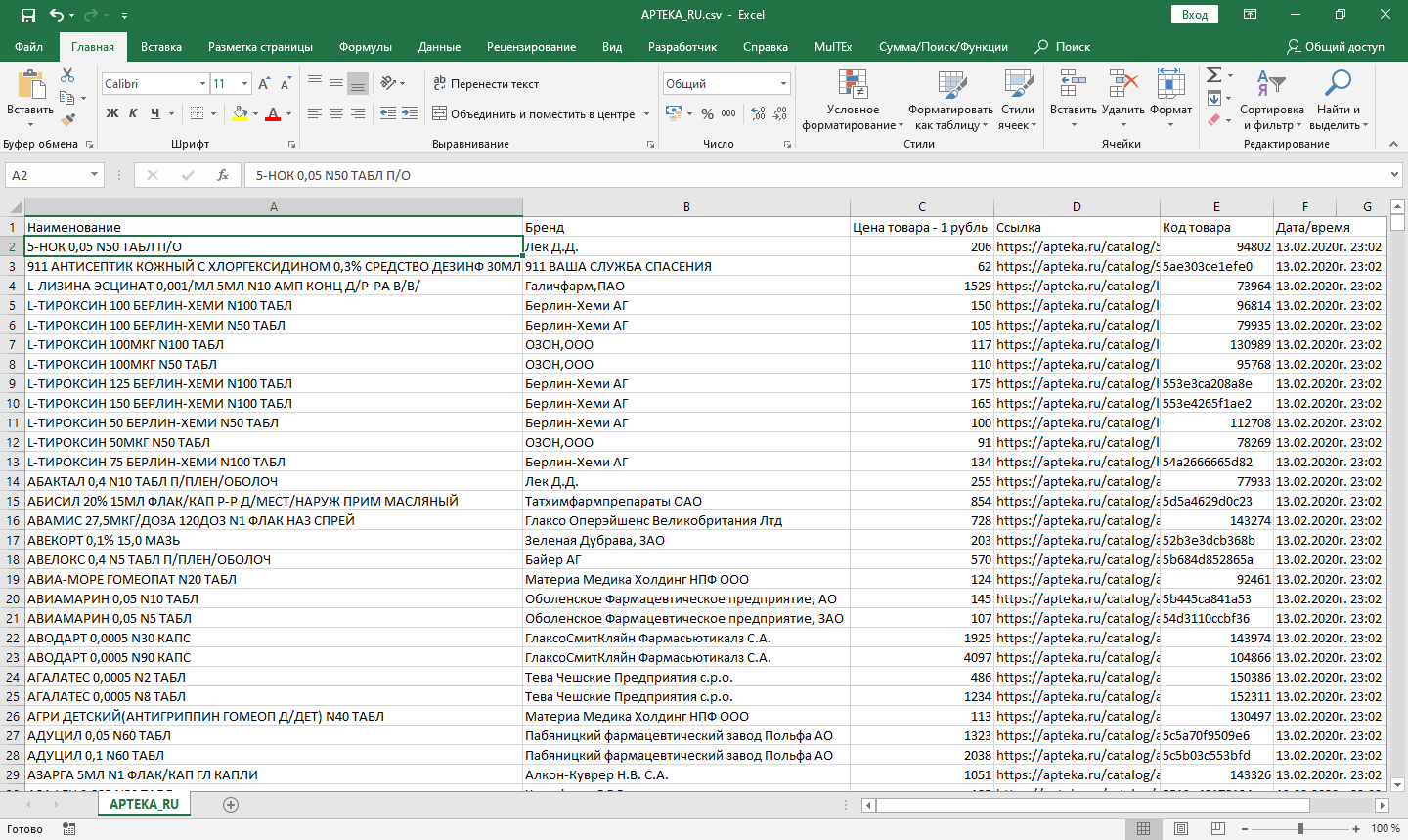Screen dimensions: 1408x840
Task: Align text to middle of cell
Action: click(336, 83)
